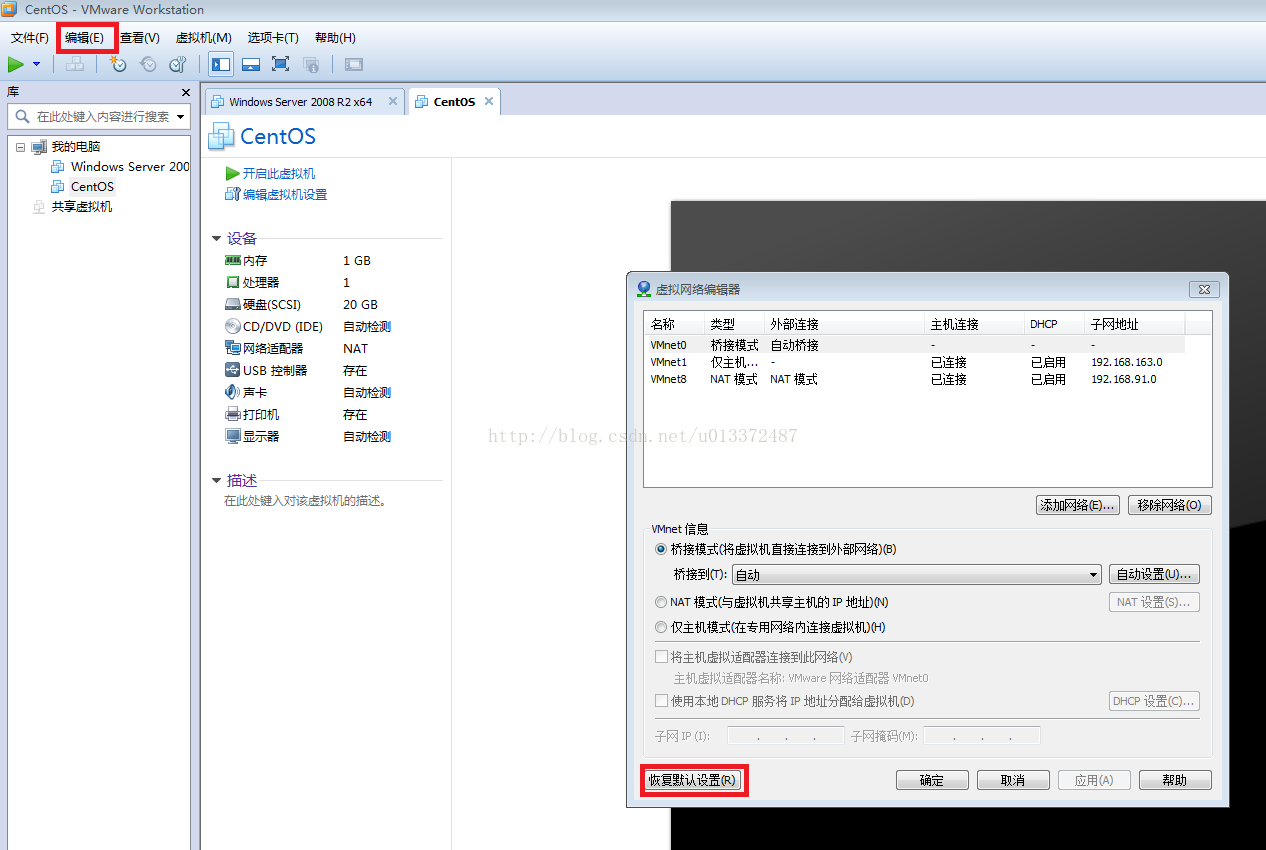Click the USB controller device icon
The width and height of the screenshot is (1266, 850).
[233, 371]
